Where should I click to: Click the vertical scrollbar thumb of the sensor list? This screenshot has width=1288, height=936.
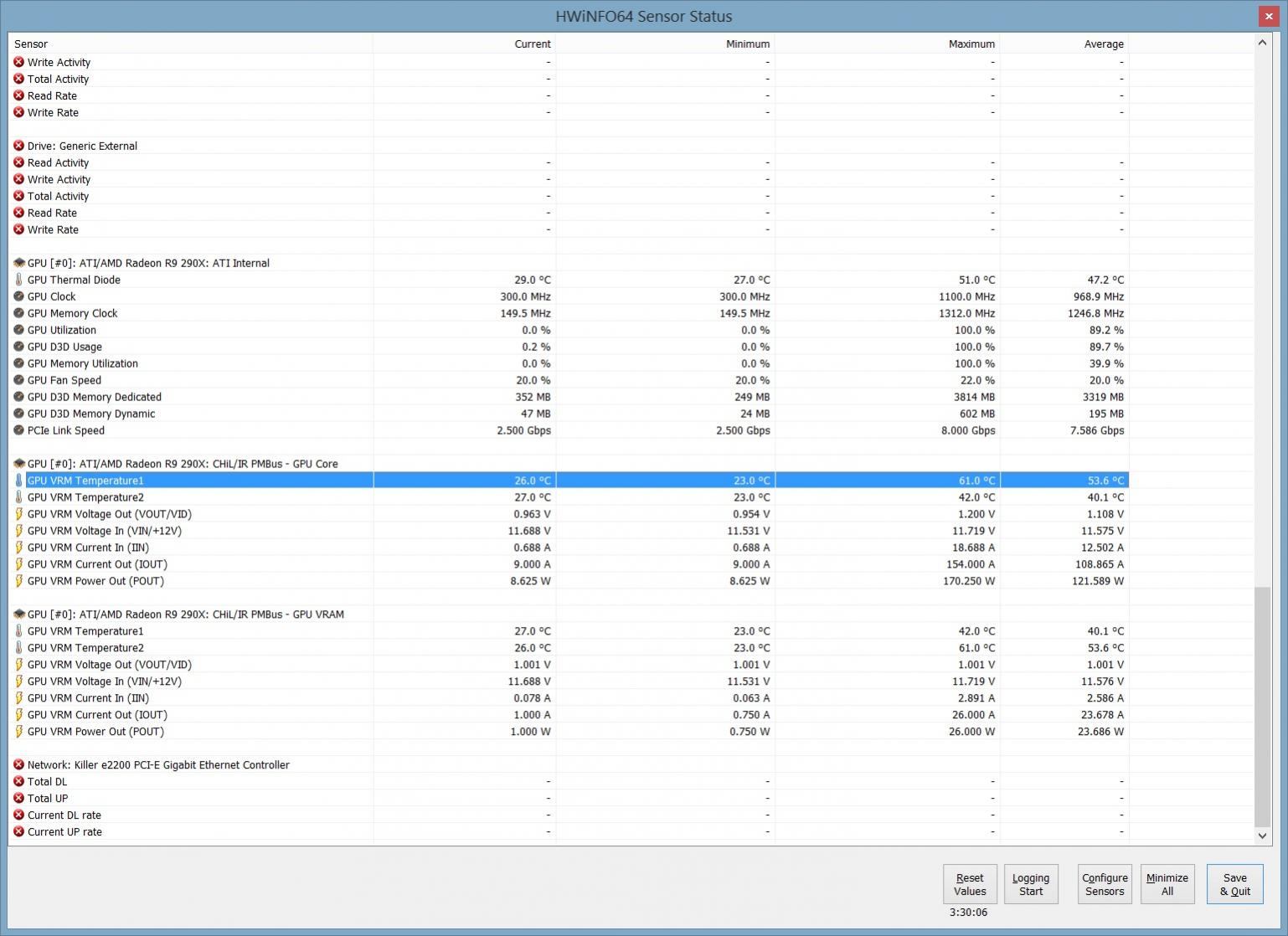point(1262,707)
